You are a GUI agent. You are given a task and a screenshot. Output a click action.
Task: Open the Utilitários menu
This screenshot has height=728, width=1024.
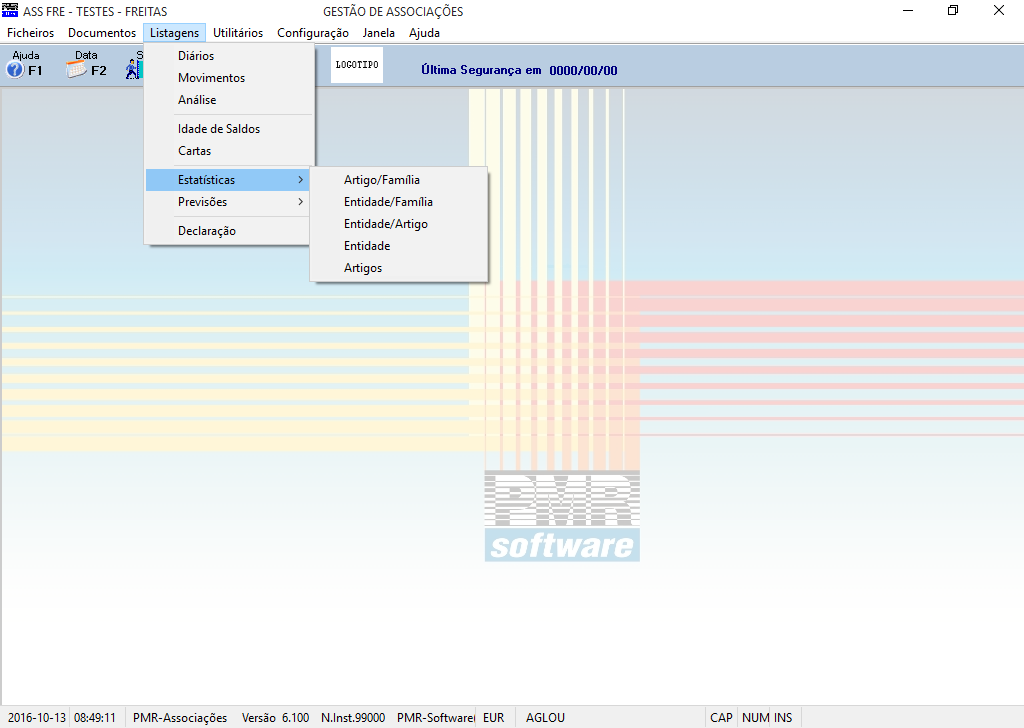tap(238, 33)
